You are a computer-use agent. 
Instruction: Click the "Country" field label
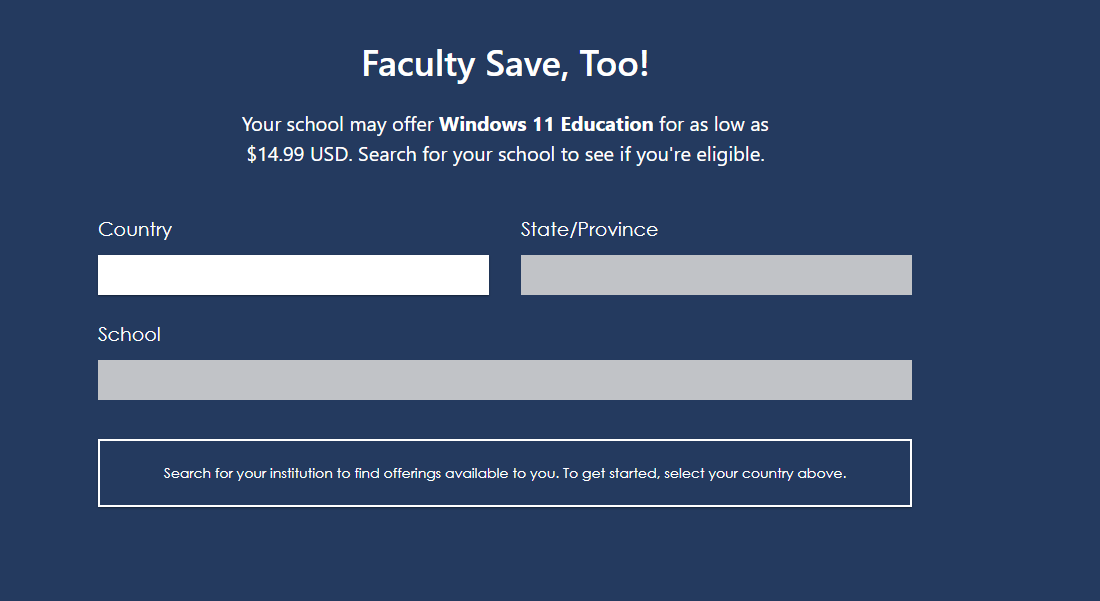coord(135,229)
